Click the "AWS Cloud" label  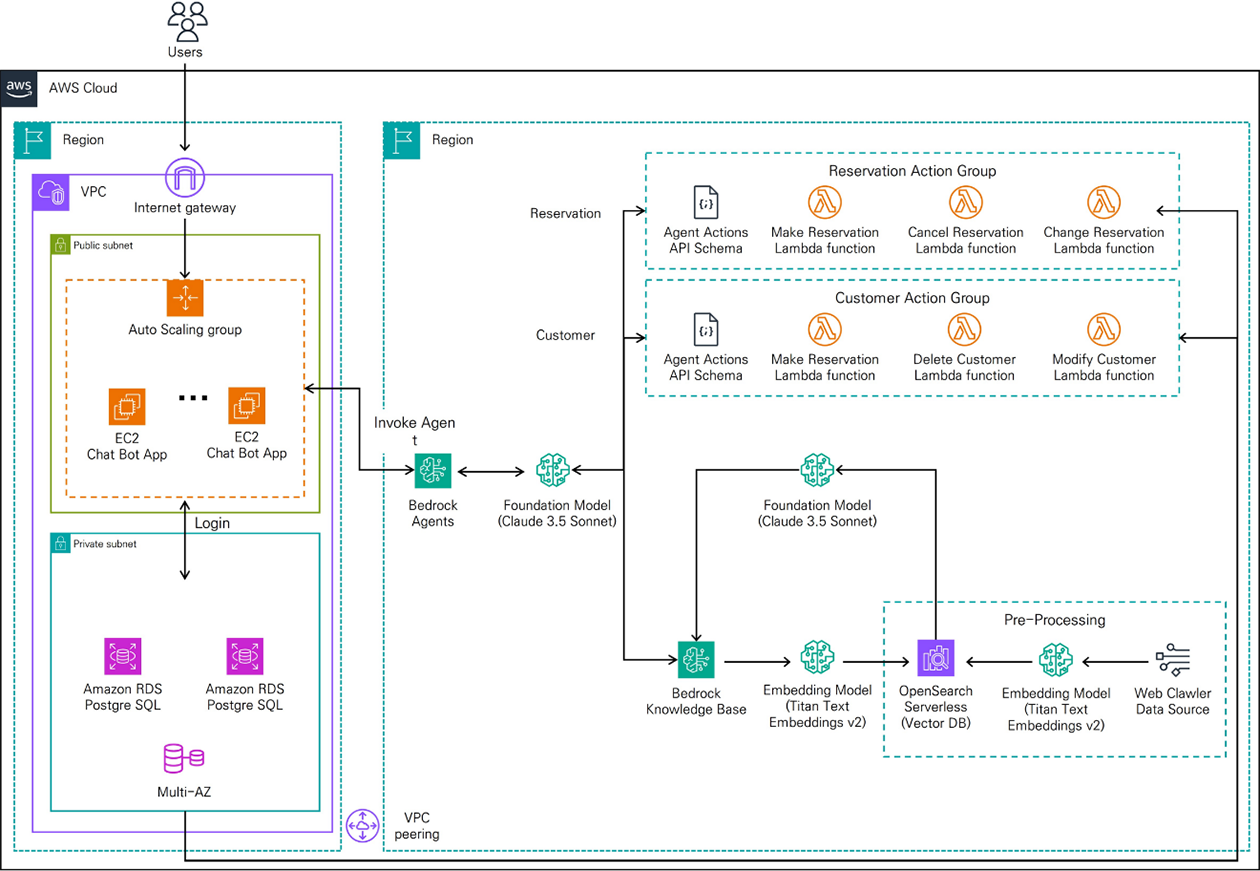click(83, 88)
